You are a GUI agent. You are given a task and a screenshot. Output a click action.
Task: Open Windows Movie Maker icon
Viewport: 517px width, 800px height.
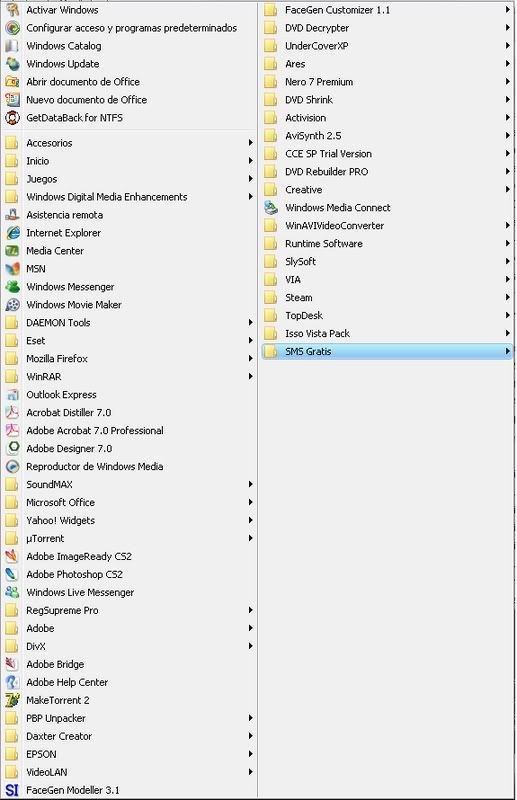tap(12, 305)
